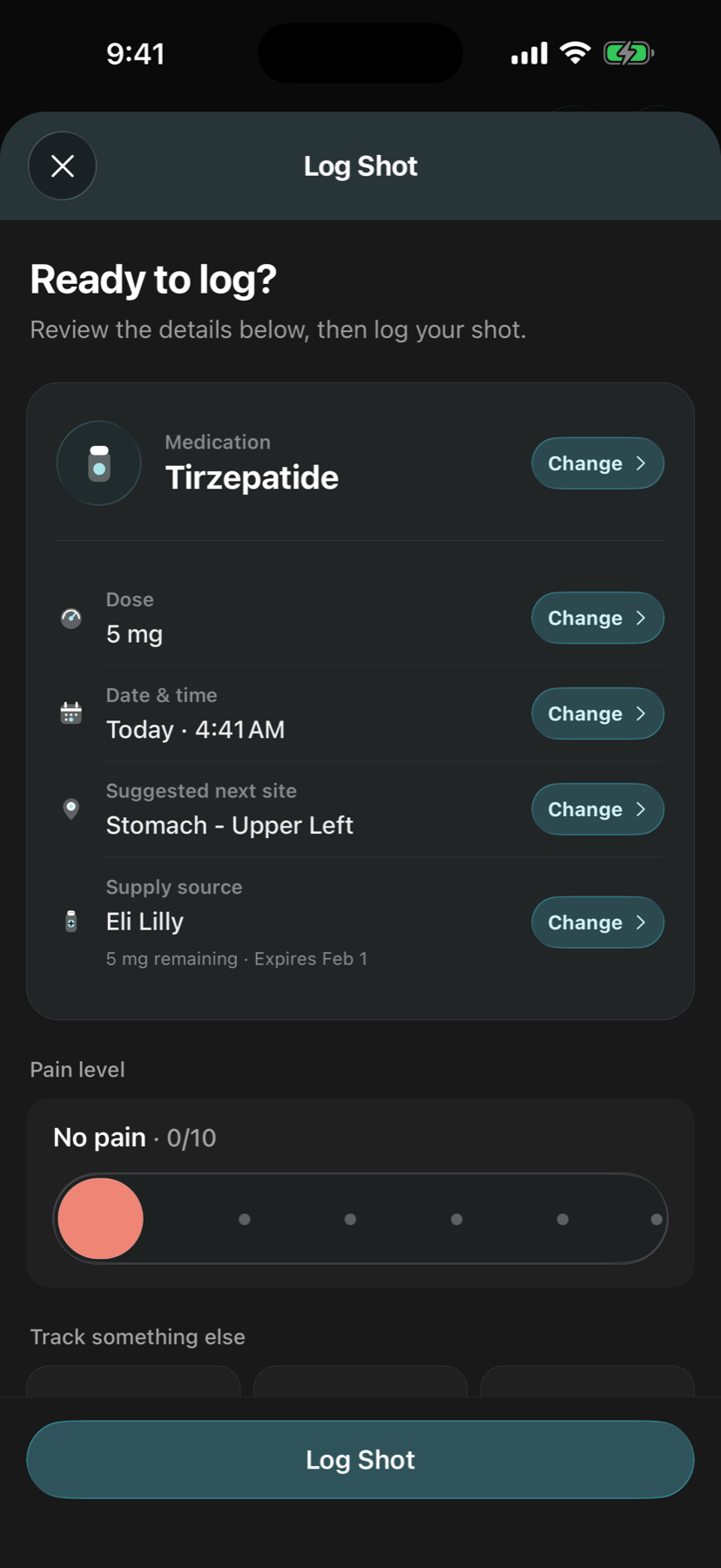Image resolution: width=721 pixels, height=1568 pixels.
Task: Tap the date & time calendar icon
Action: click(71, 713)
